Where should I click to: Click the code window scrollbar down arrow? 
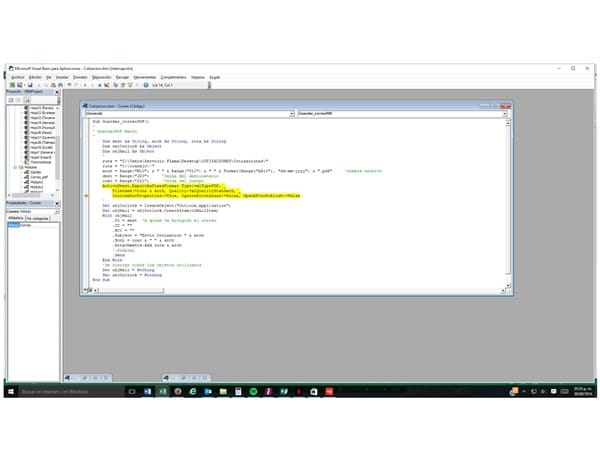click(x=508, y=285)
